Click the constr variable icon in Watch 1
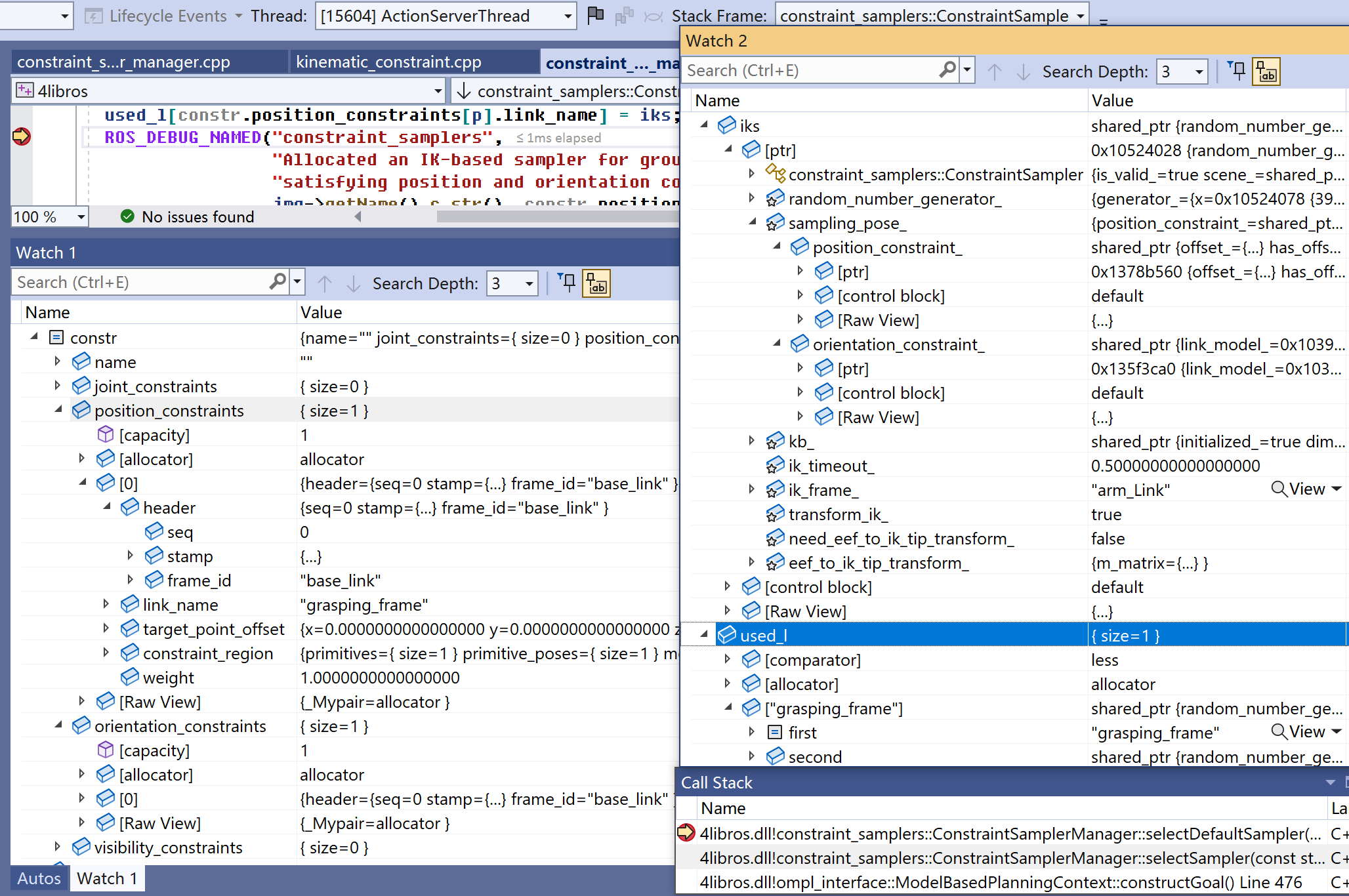Screen dimensions: 1349x896 coord(56,337)
